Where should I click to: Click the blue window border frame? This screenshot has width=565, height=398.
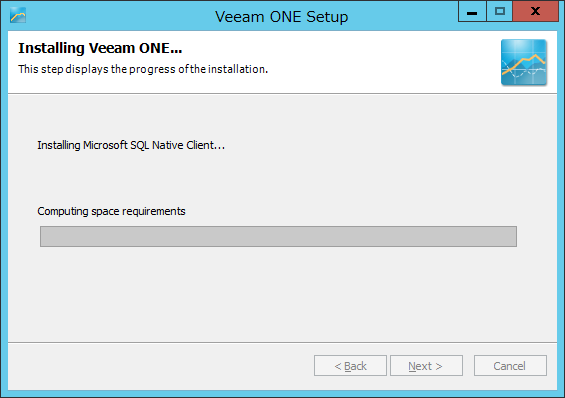click(4, 216)
